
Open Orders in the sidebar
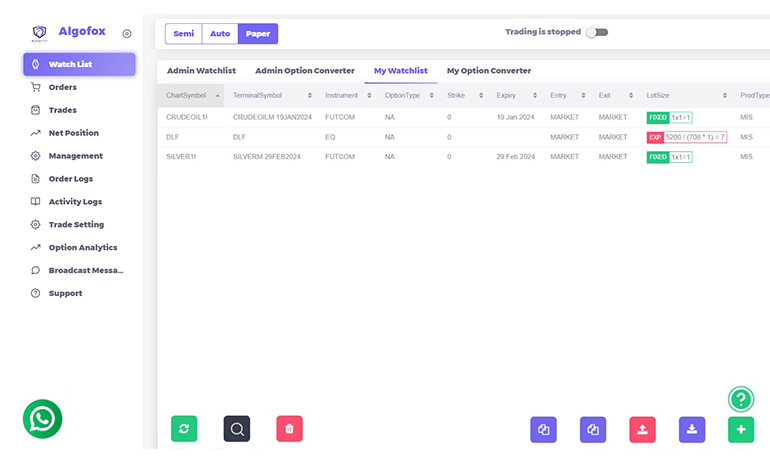pos(62,87)
